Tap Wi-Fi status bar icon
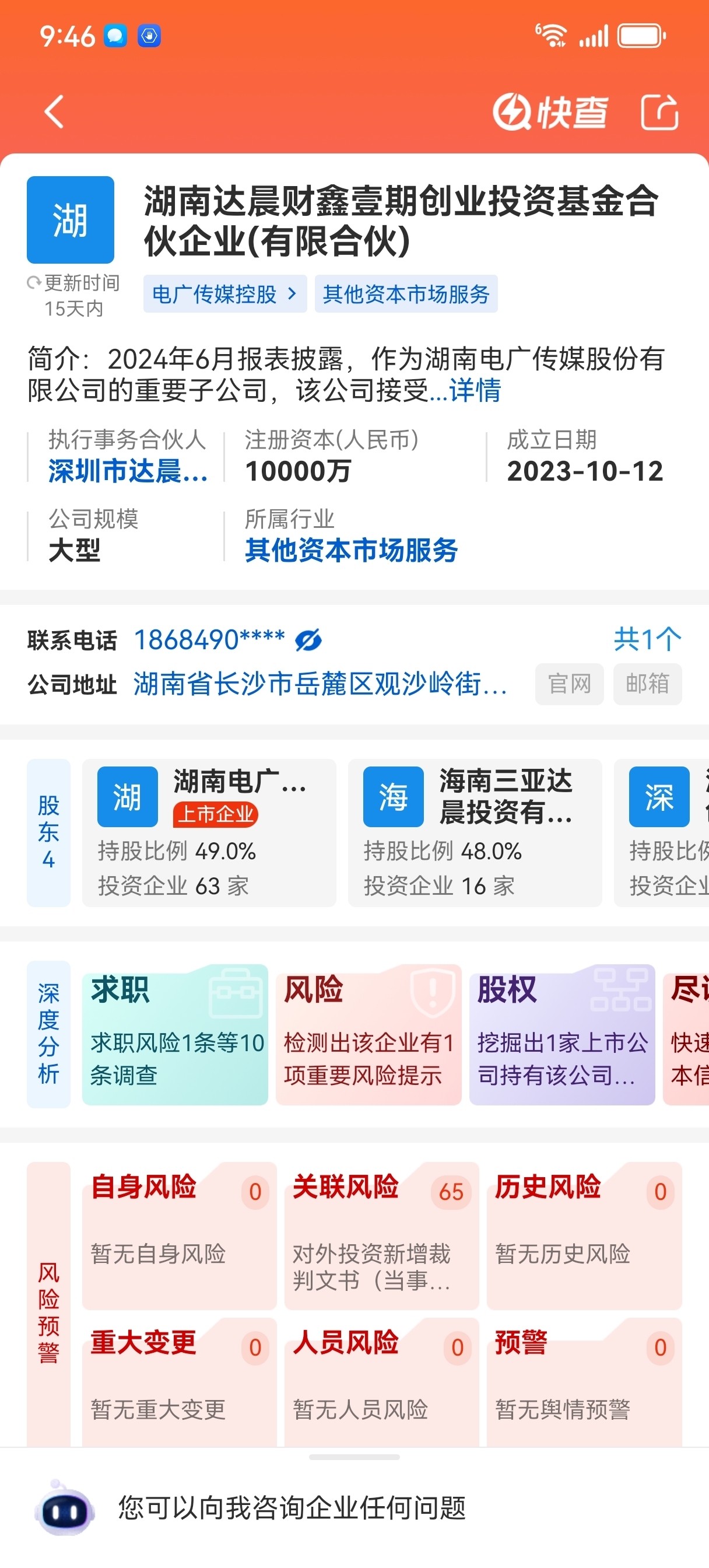The image size is (709, 1568). pos(551,36)
